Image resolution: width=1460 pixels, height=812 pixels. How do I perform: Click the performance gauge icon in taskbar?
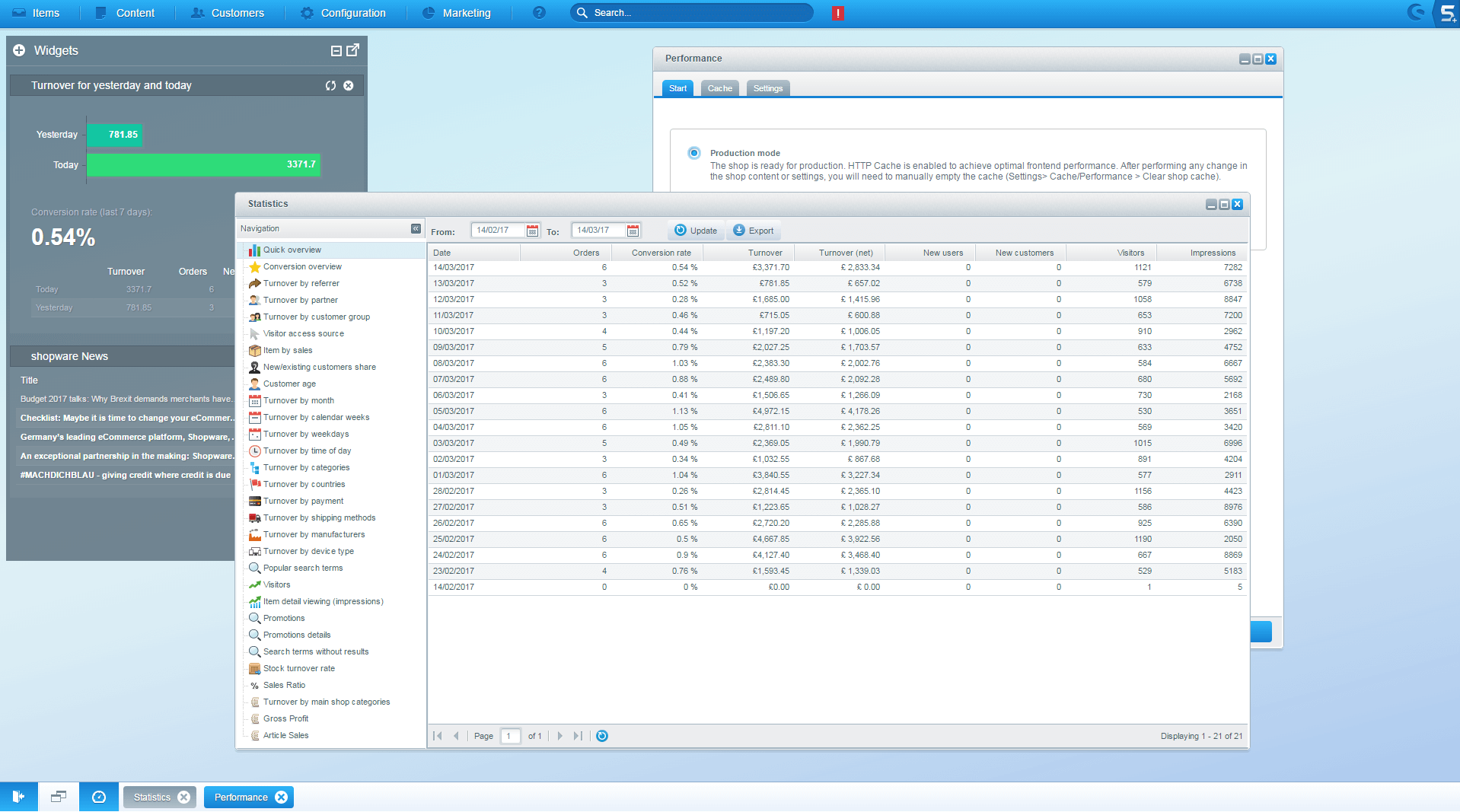tap(99, 797)
